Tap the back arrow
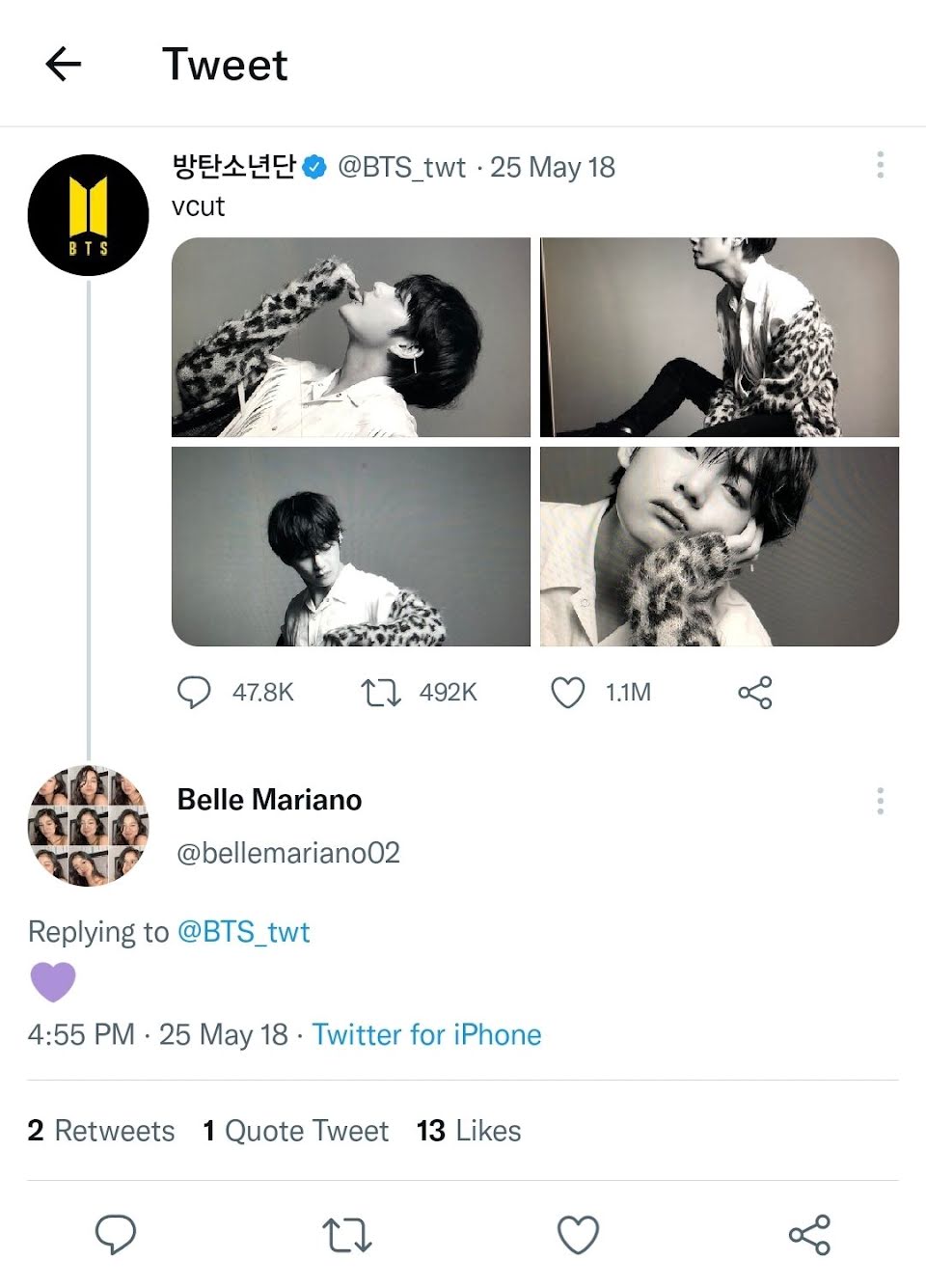This screenshot has height=1288, width=926. click(64, 65)
